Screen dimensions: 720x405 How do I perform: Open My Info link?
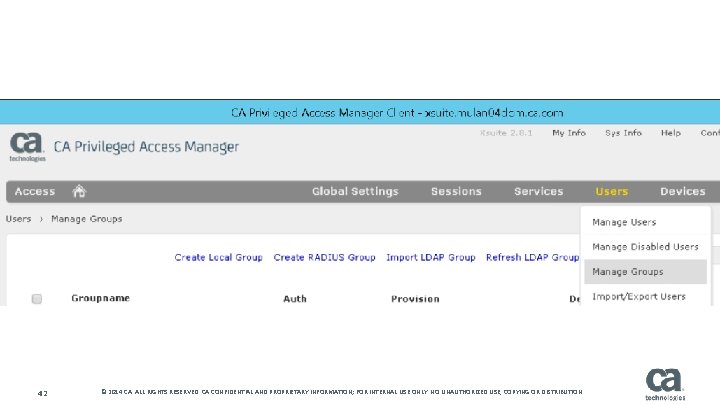569,133
